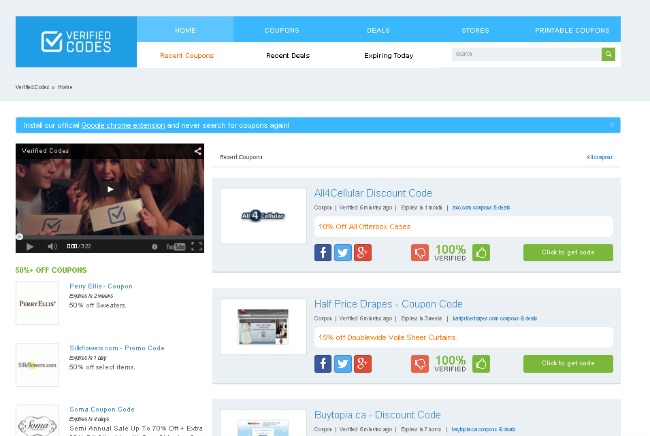The image size is (650, 436).
Task: Click the 50%+ OFF COUPONS heading
Action: click(51, 270)
